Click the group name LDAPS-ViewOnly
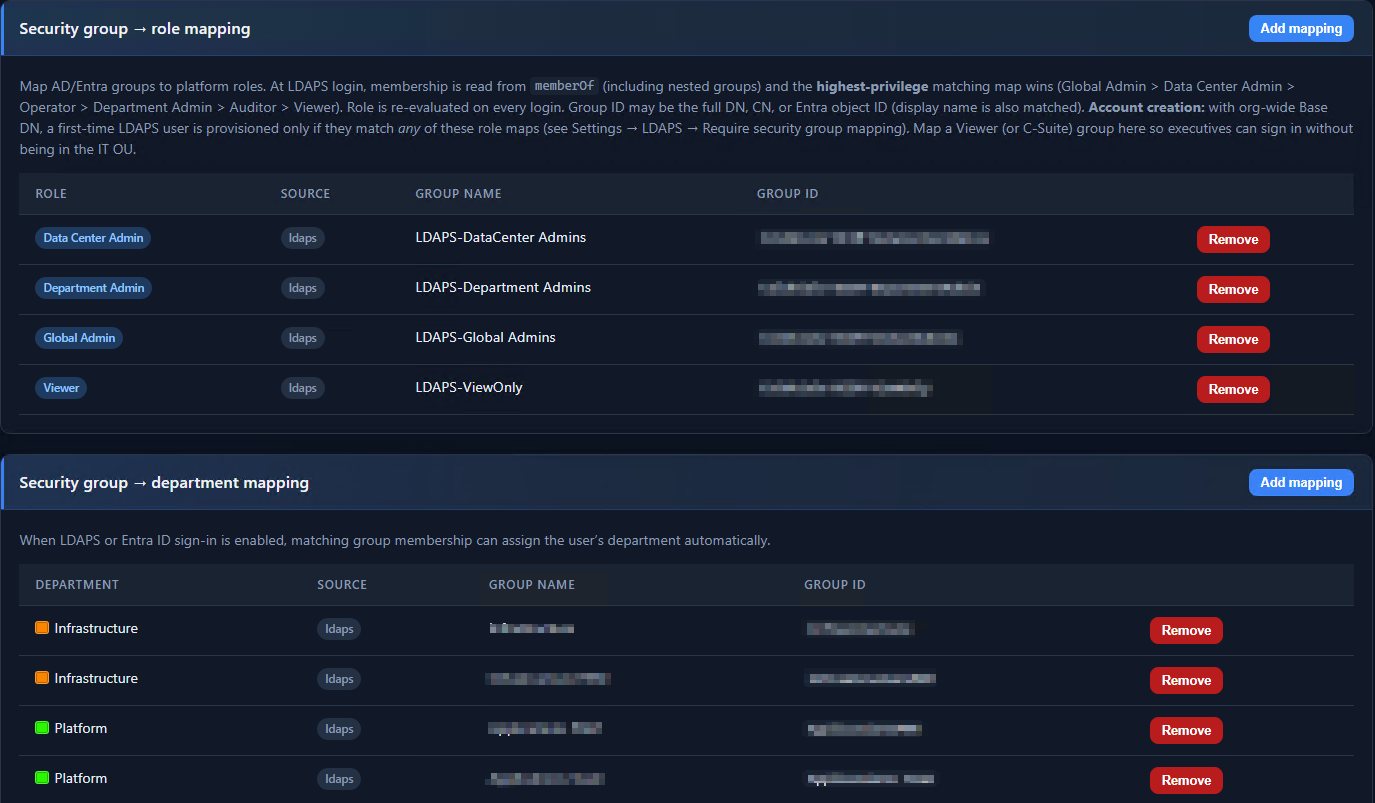 point(469,387)
